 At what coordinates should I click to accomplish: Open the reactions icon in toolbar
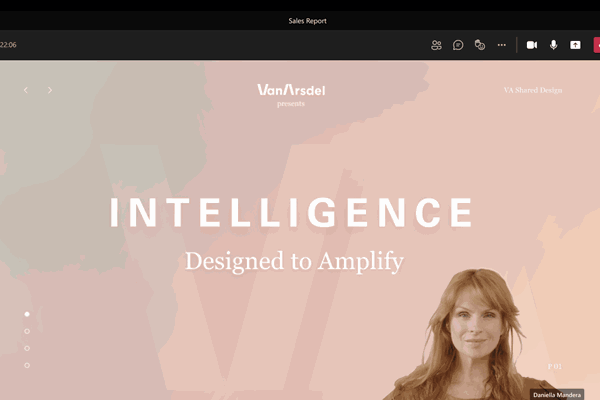(x=480, y=45)
